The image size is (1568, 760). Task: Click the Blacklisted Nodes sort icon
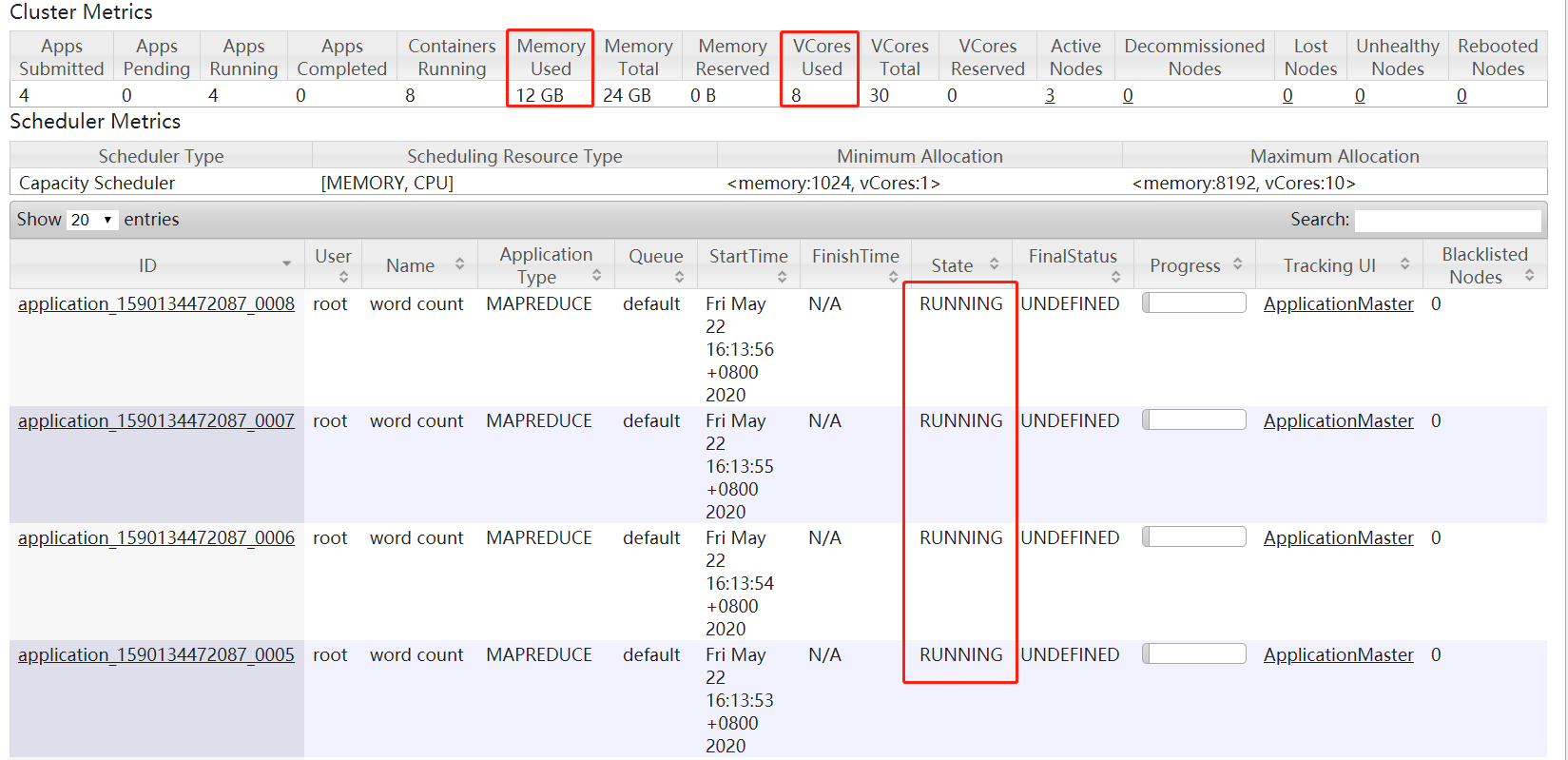pos(1529,276)
